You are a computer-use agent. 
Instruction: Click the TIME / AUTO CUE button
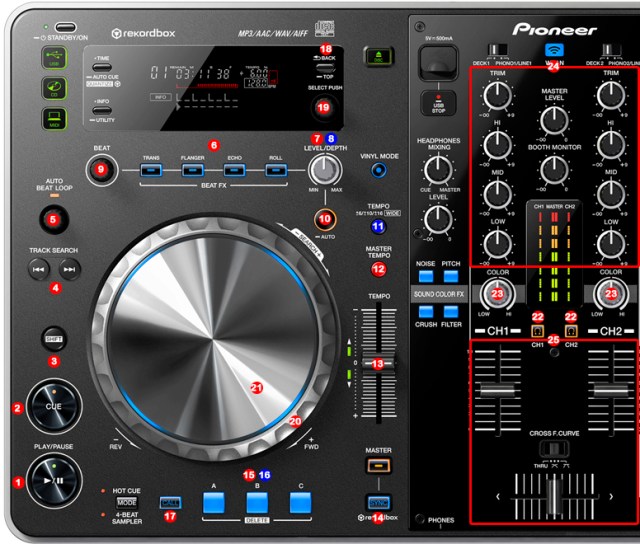coord(102,68)
